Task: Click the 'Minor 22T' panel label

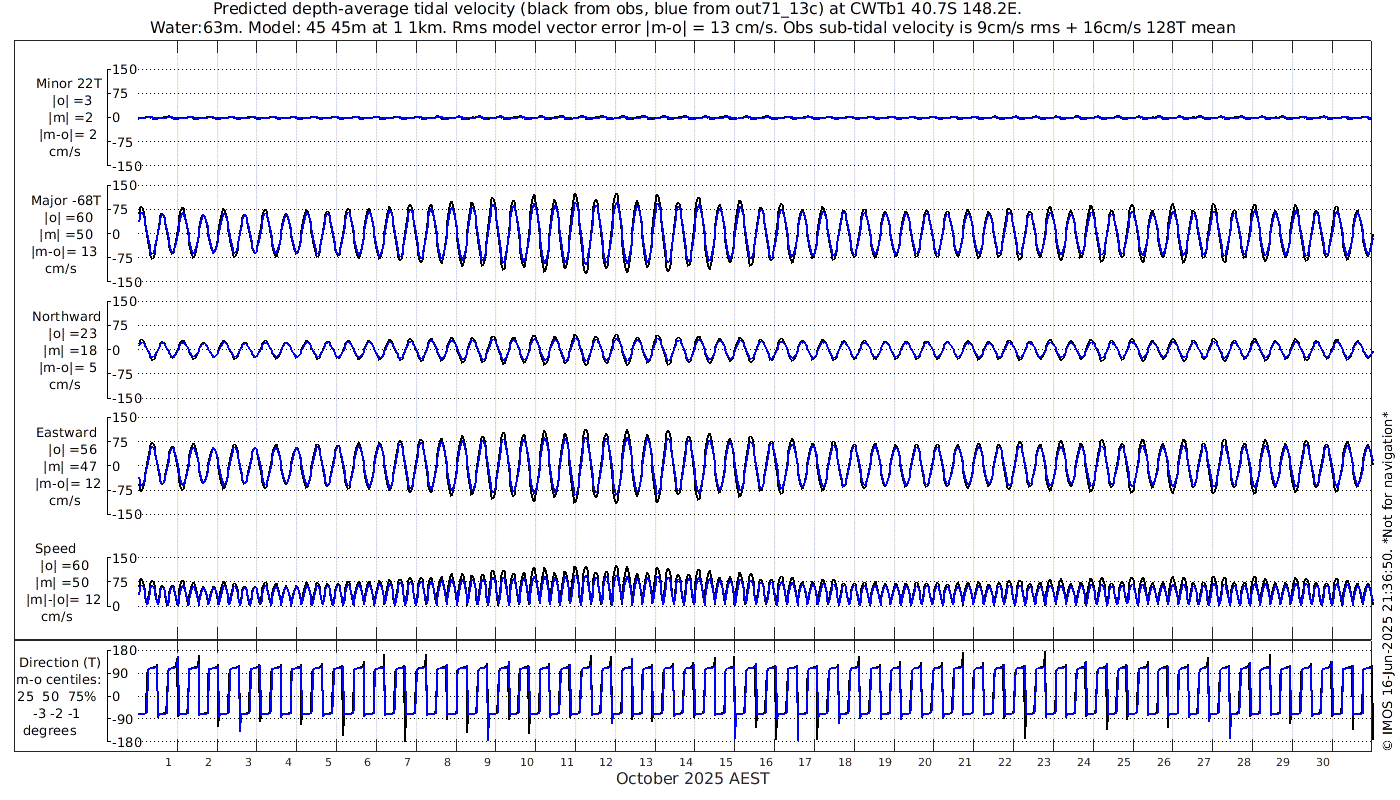Action: coord(68,83)
